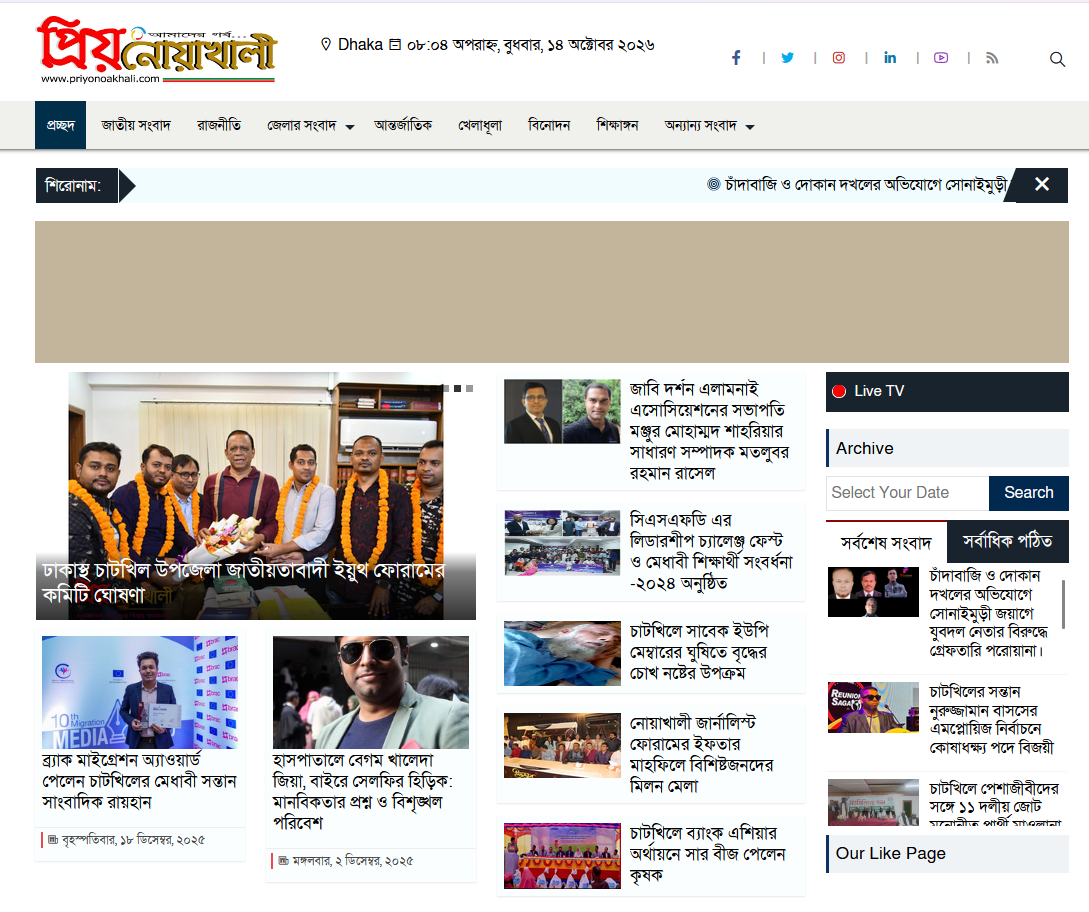Image resolution: width=1089 pixels, height=912 pixels.
Task: Click the calendar icon beside header date
Action: 395,44
